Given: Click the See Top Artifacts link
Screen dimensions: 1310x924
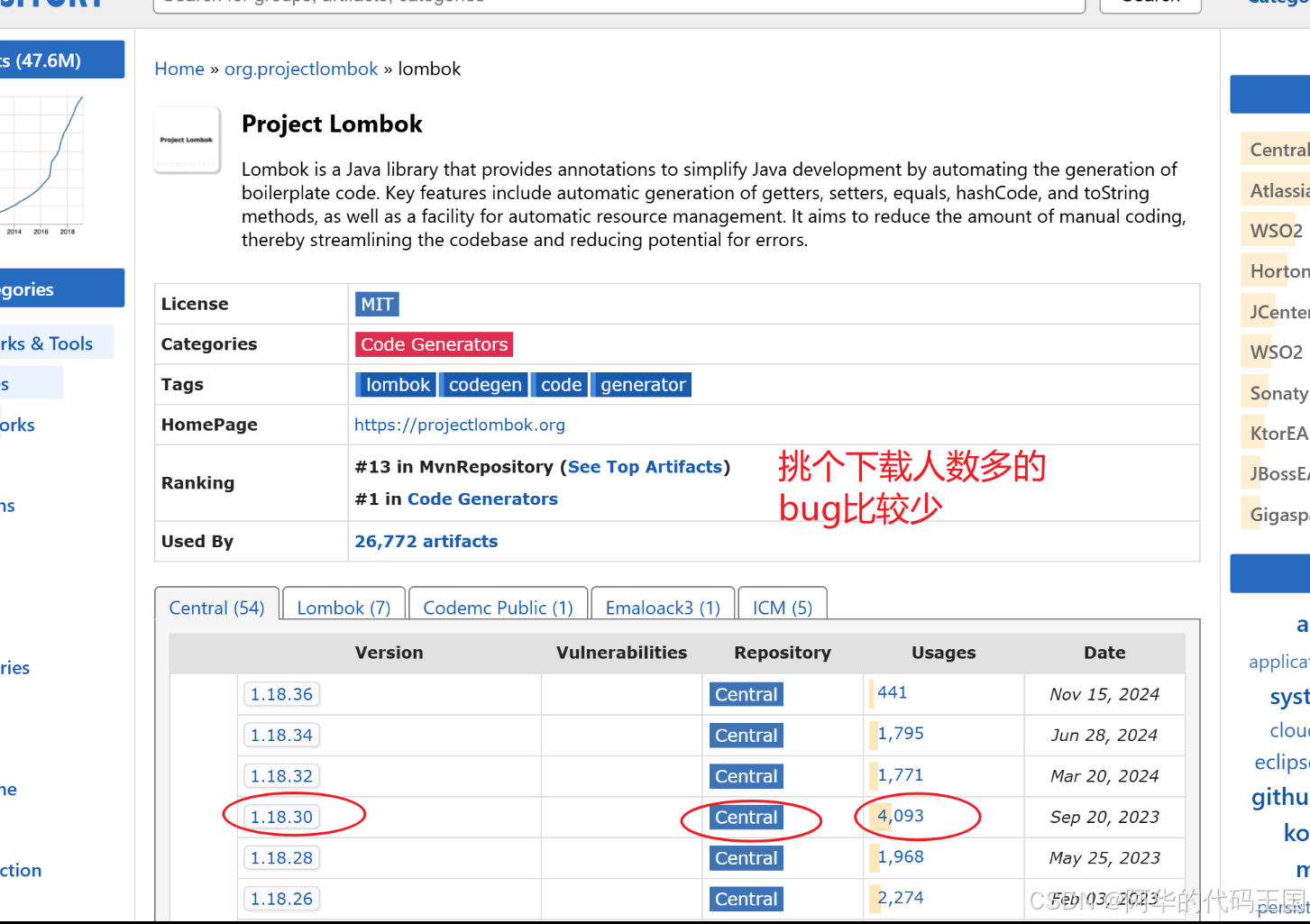Looking at the screenshot, I should pyautogui.click(x=645, y=466).
